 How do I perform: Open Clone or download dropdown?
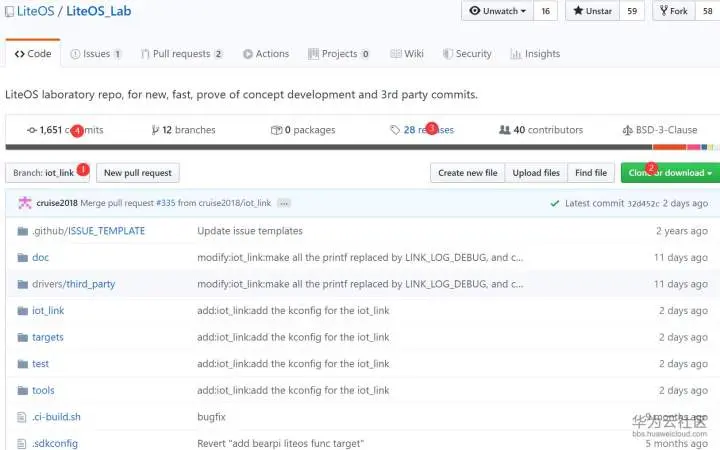coord(670,173)
